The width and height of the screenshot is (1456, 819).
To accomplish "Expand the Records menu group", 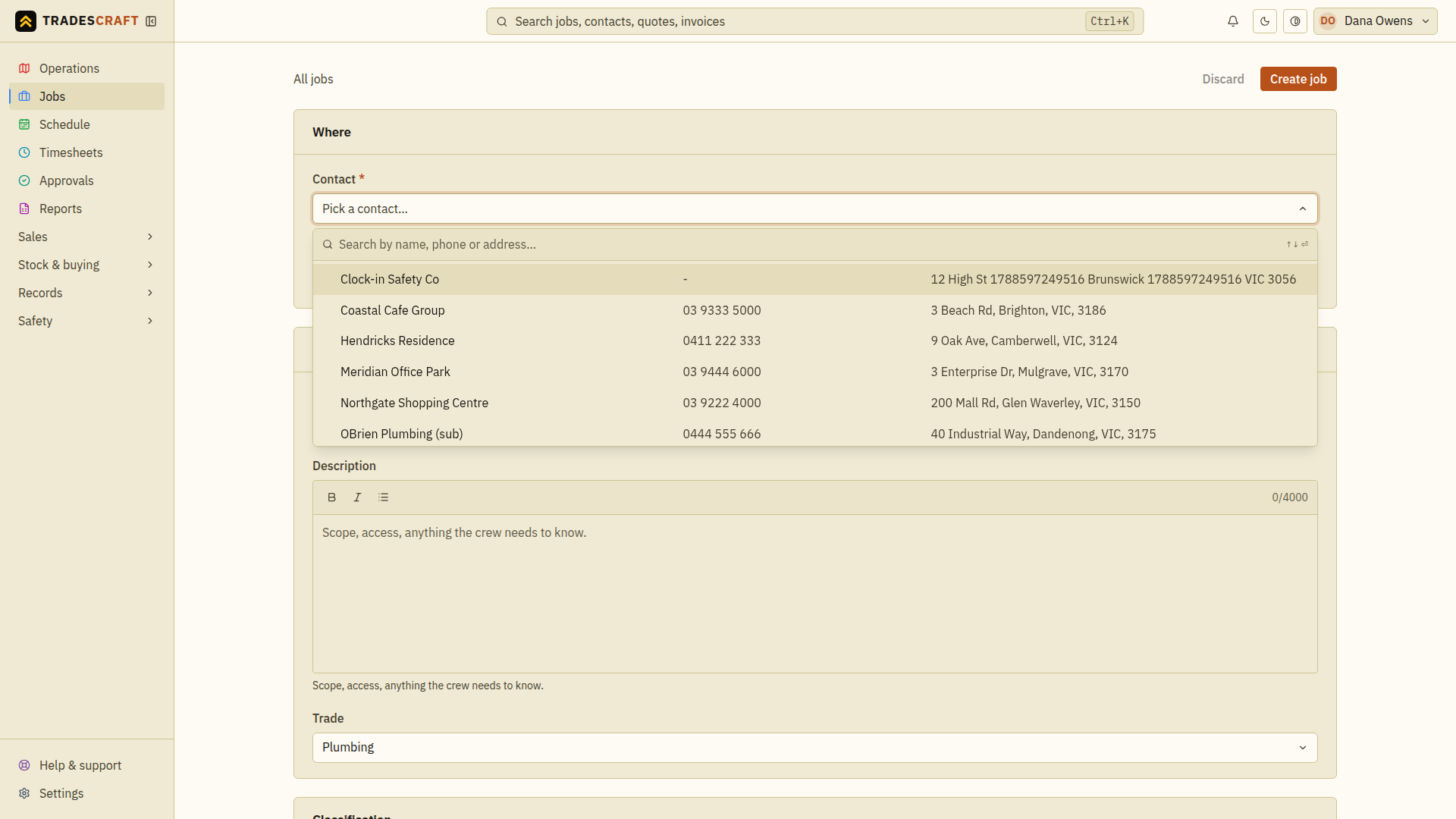I will [86, 293].
